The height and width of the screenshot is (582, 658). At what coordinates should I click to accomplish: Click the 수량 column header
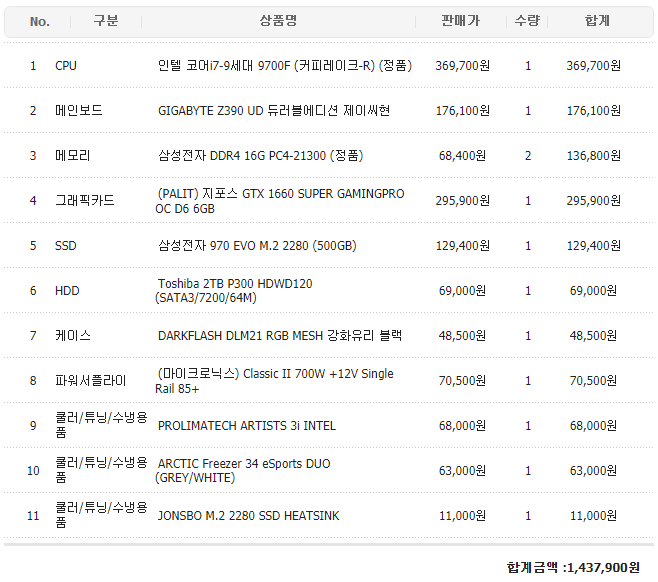[527, 21]
